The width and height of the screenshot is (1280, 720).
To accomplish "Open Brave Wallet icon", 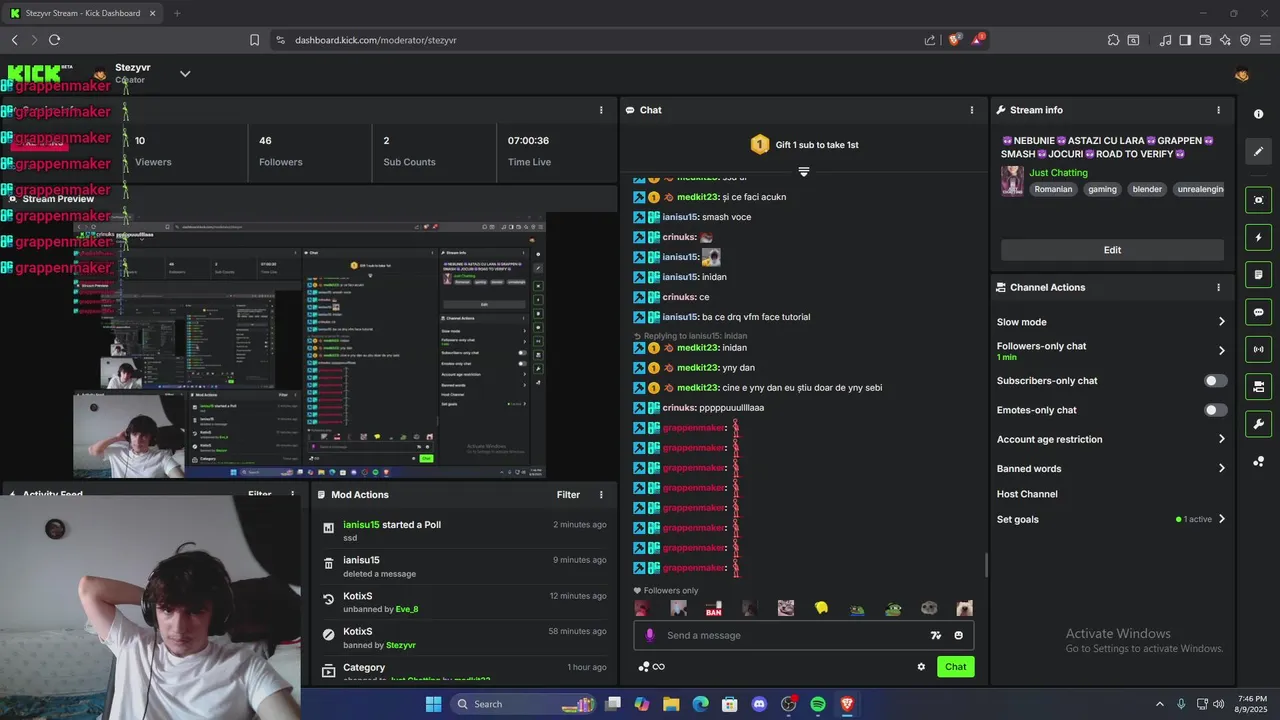I will point(1205,40).
